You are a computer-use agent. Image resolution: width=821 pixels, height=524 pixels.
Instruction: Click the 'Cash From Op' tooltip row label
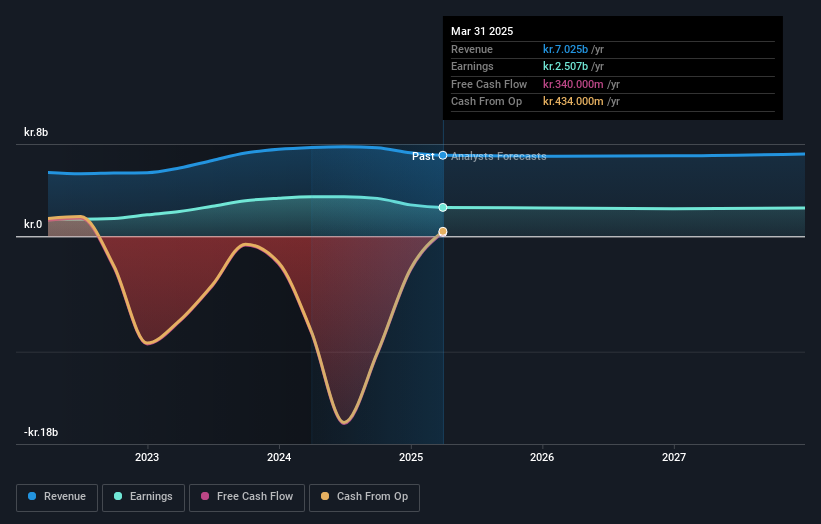coord(486,102)
